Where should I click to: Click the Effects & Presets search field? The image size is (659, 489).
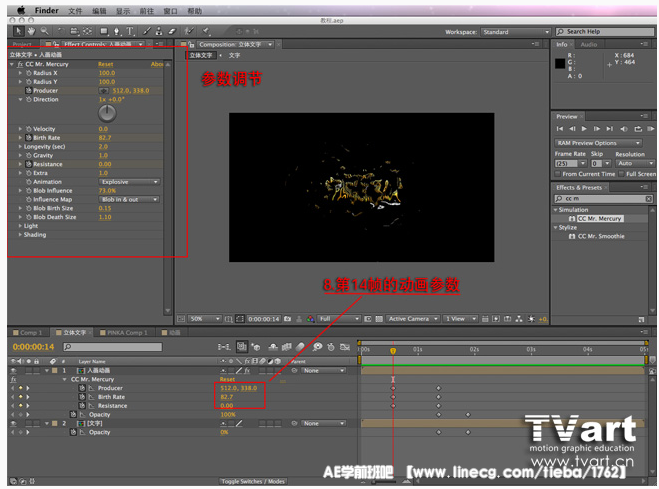click(603, 198)
